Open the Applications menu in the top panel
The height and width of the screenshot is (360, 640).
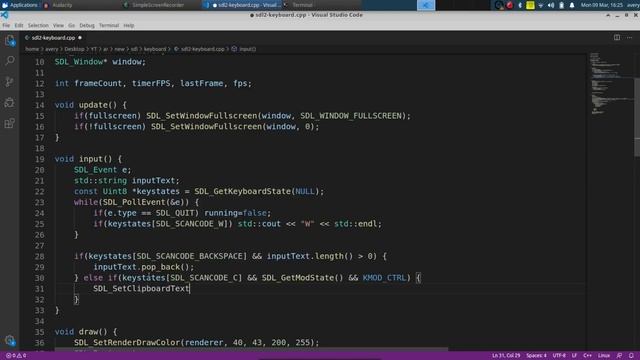[x=20, y=5]
